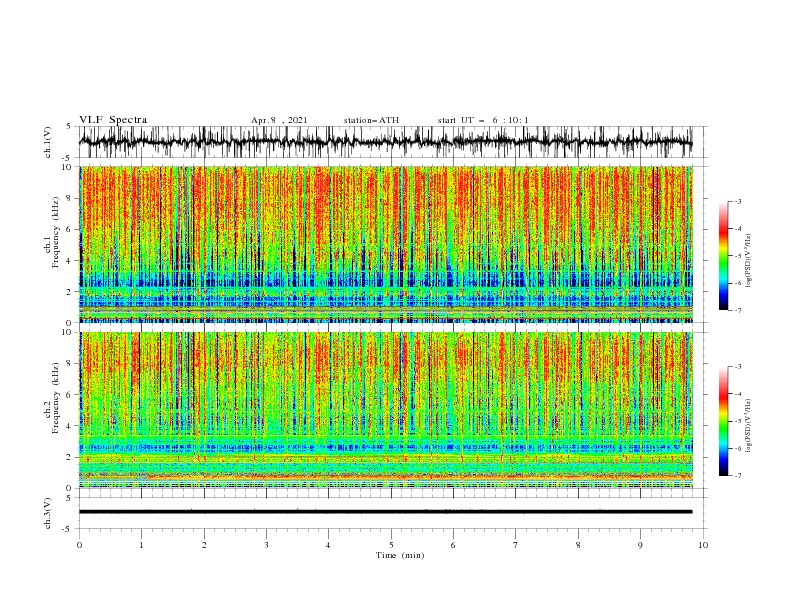This screenshot has width=792, height=612.
Task: Click the ch.1 spectrogram color bar
Action: coord(723,256)
